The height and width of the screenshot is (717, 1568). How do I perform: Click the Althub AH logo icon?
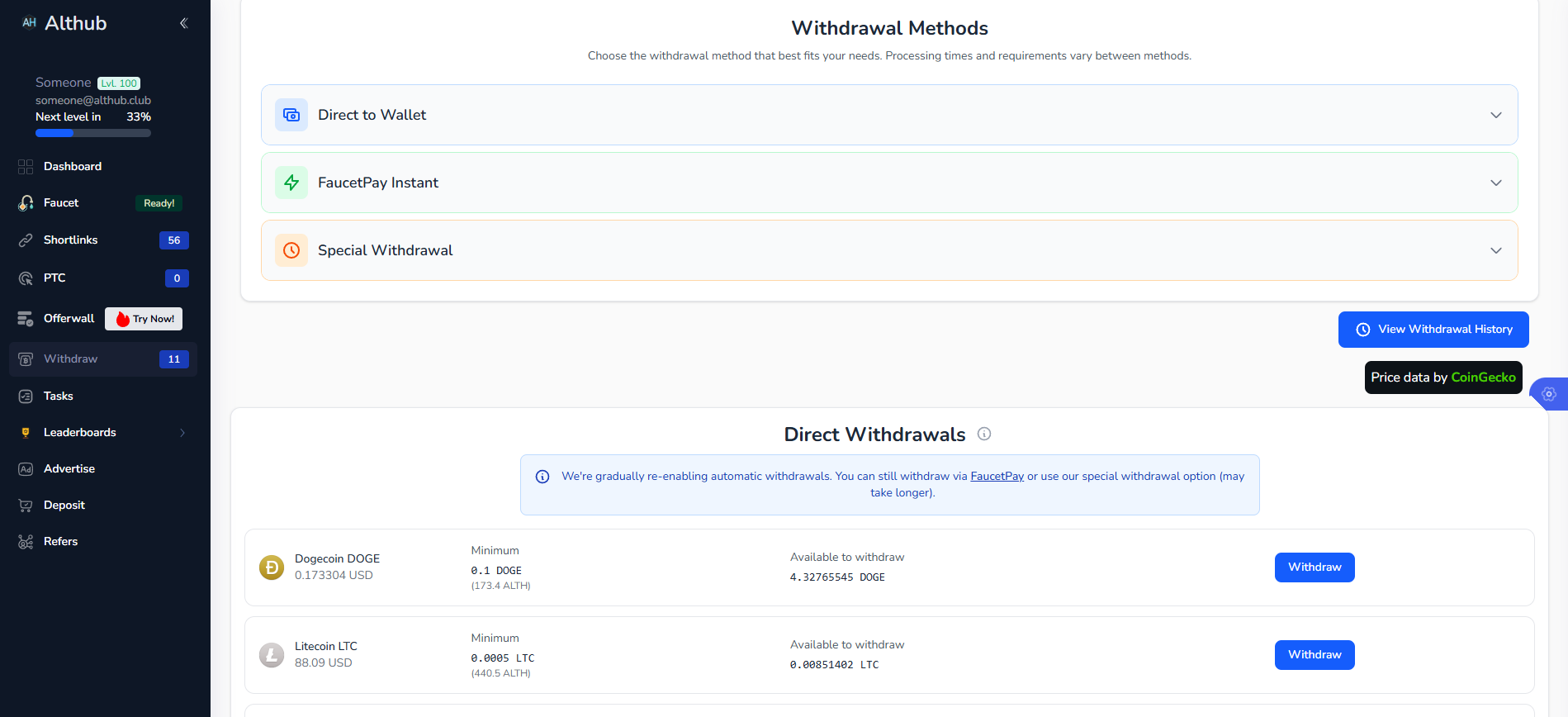[x=29, y=23]
